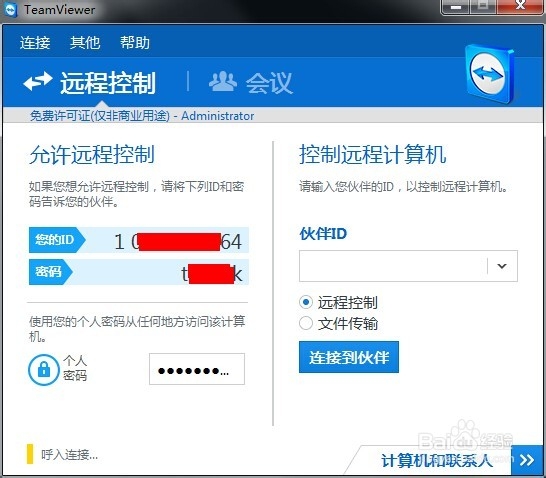Click the 伙伴ID label
The height and width of the screenshot is (478, 546).
point(323,234)
